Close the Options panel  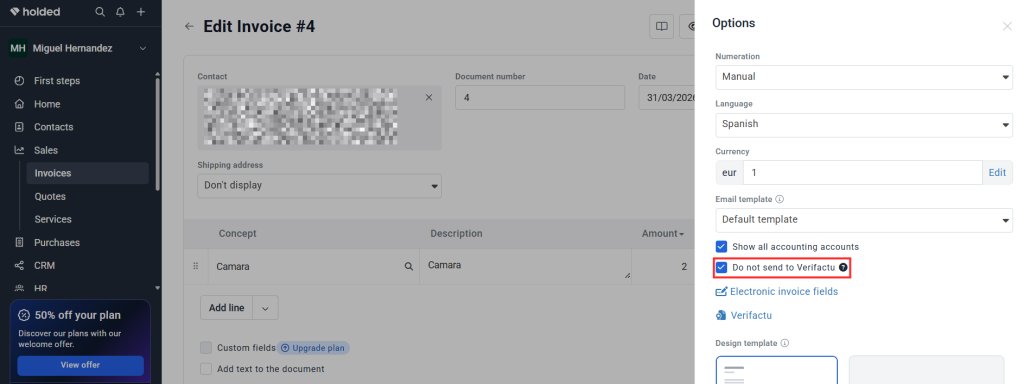[x=1007, y=27]
